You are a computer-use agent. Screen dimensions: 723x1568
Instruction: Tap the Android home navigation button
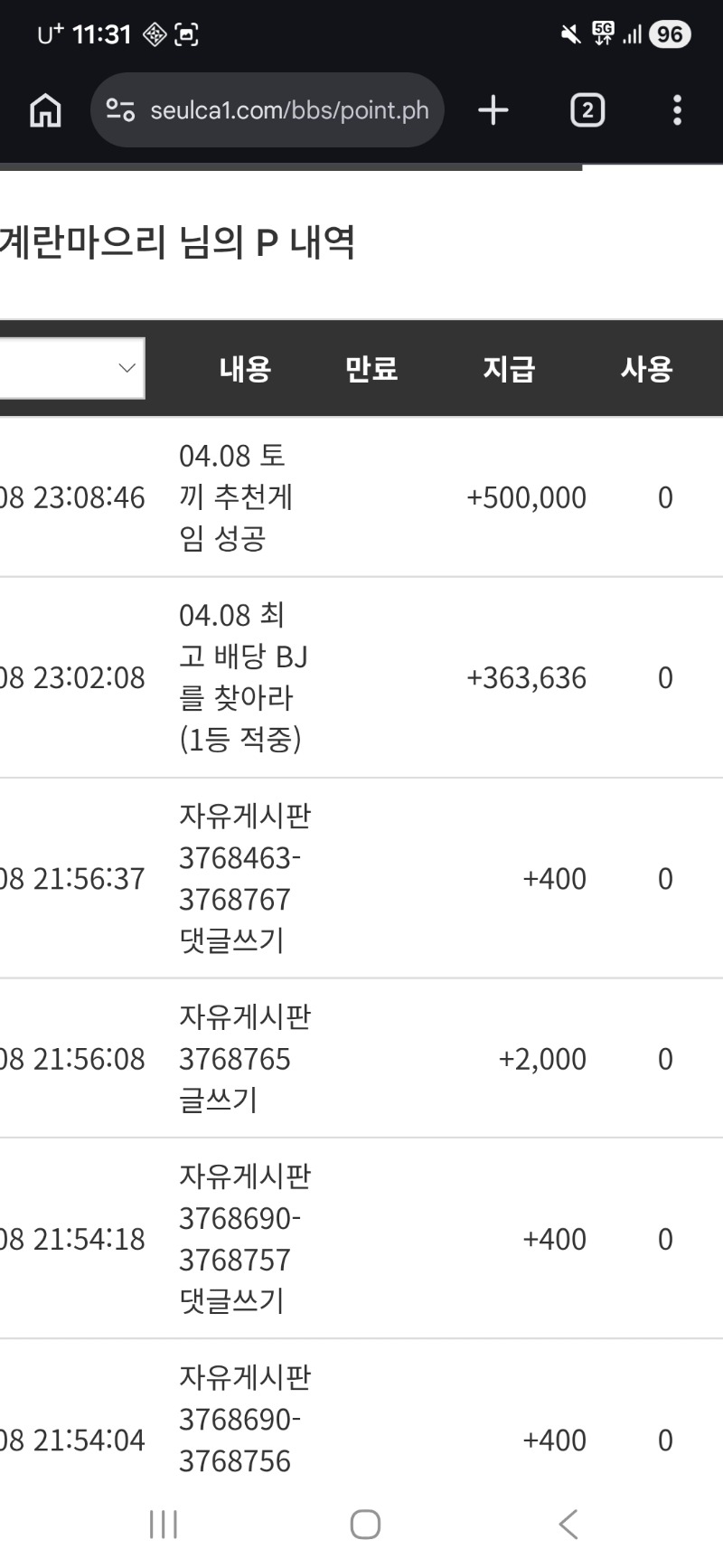click(365, 1523)
